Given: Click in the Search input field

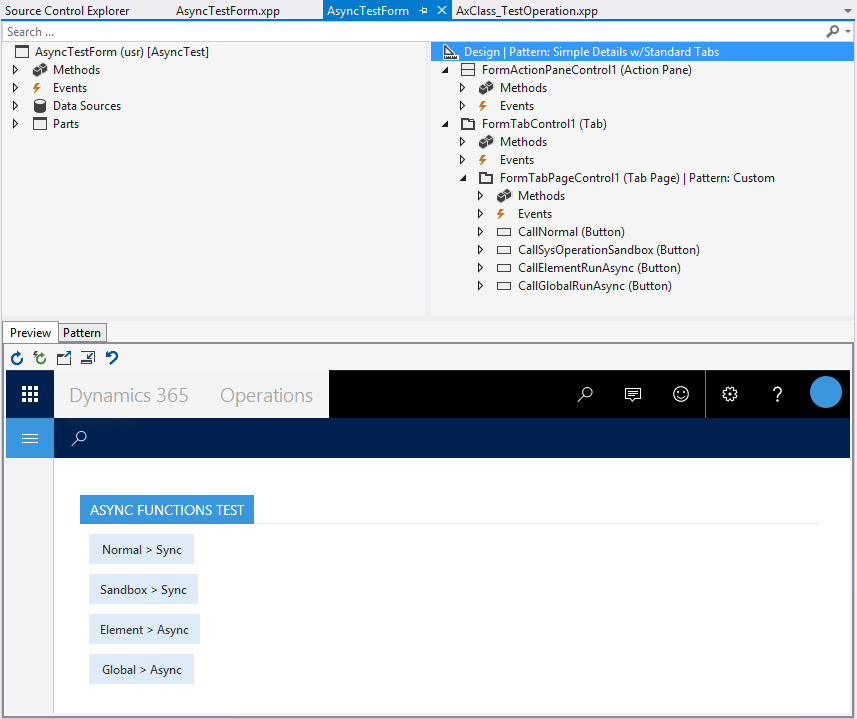Looking at the screenshot, I should point(410,32).
